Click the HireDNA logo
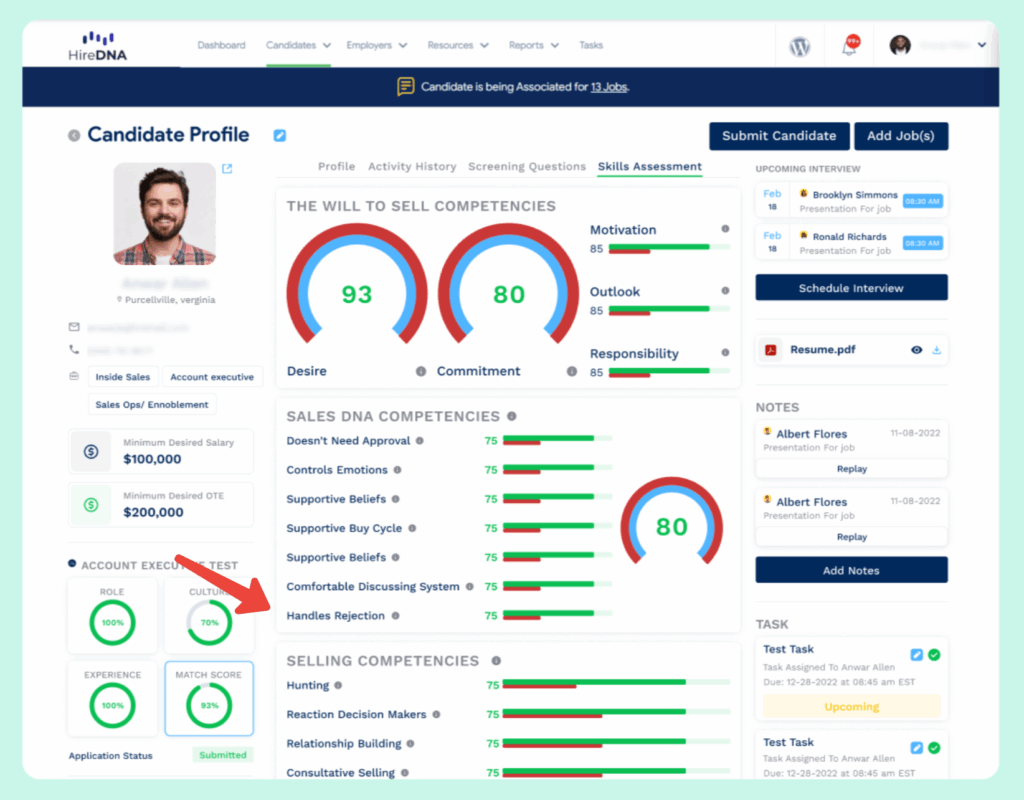This screenshot has height=800, width=1024. [97, 46]
